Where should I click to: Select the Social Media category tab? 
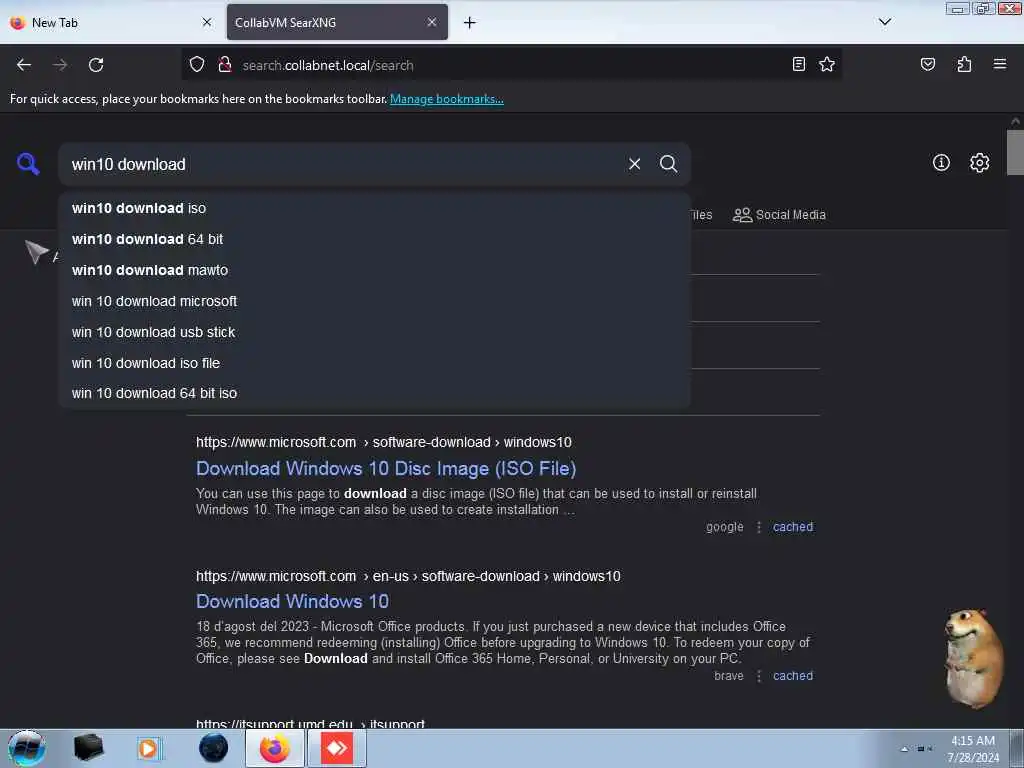click(x=779, y=215)
